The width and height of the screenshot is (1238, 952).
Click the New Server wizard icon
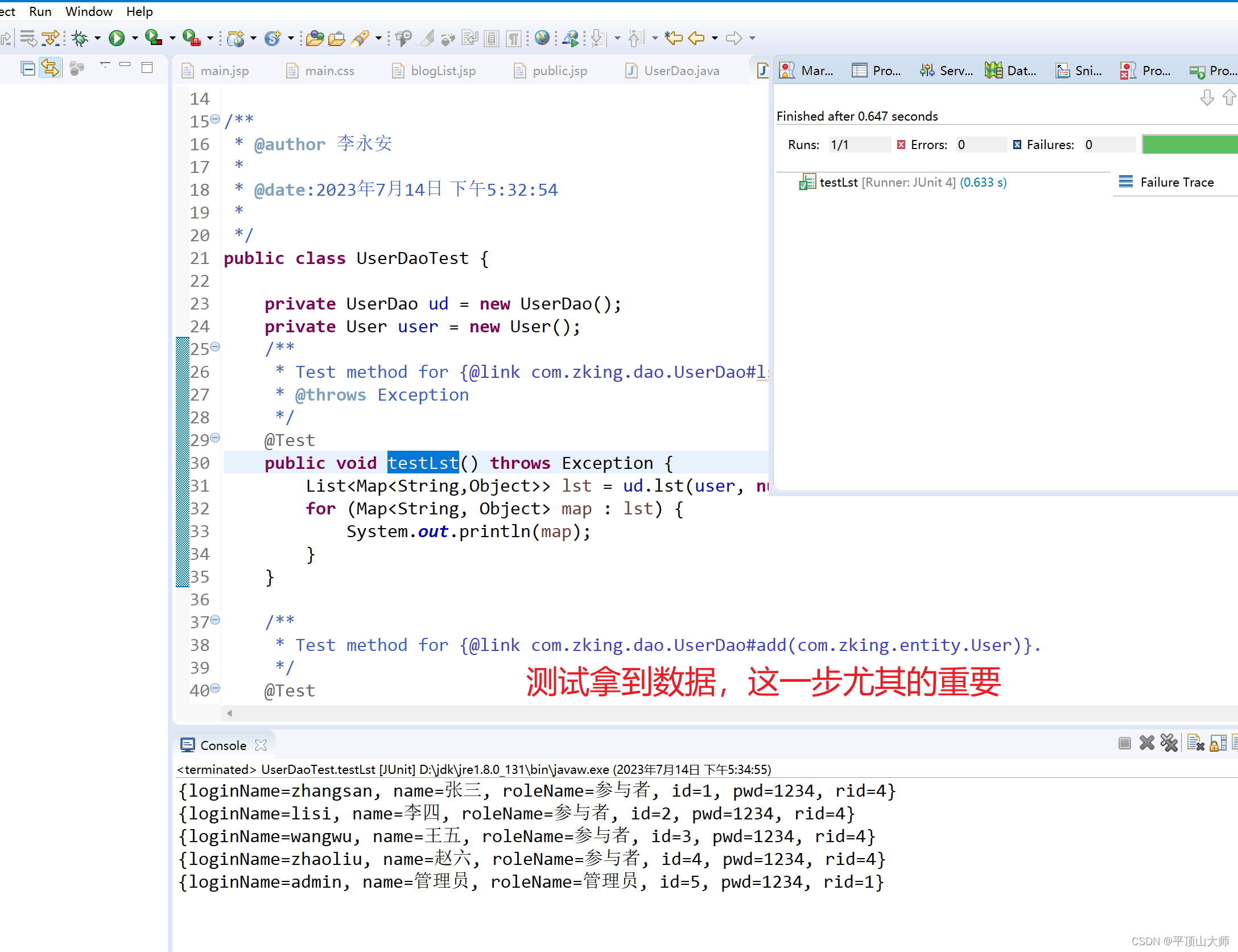pyautogui.click(x=235, y=38)
